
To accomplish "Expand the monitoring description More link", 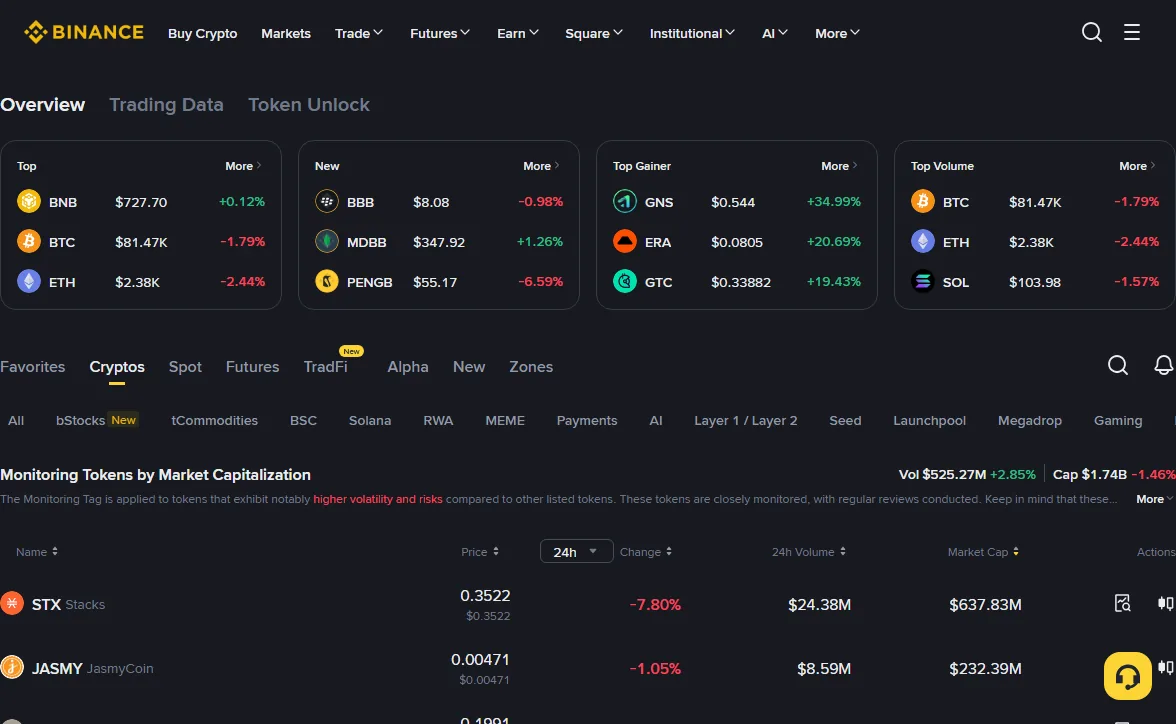I will [x=1154, y=499].
